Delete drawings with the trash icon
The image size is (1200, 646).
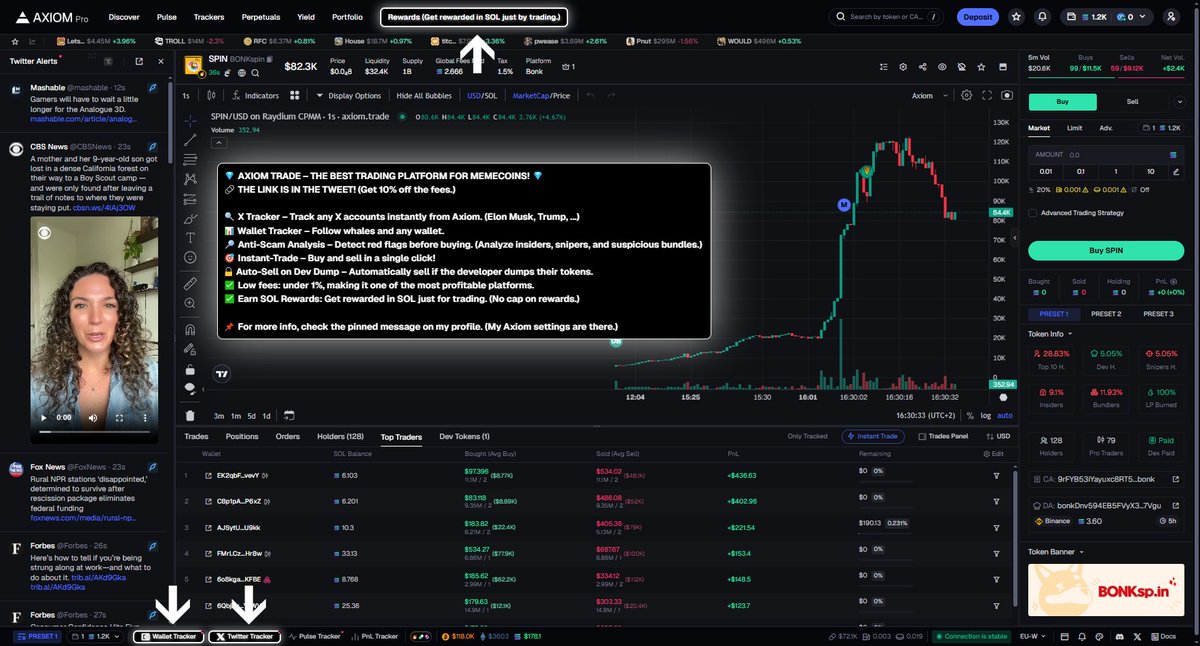coord(190,415)
